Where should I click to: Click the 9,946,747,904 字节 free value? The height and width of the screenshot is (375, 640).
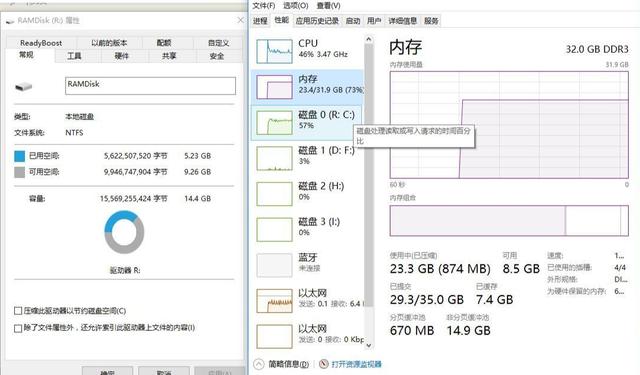click(136, 172)
